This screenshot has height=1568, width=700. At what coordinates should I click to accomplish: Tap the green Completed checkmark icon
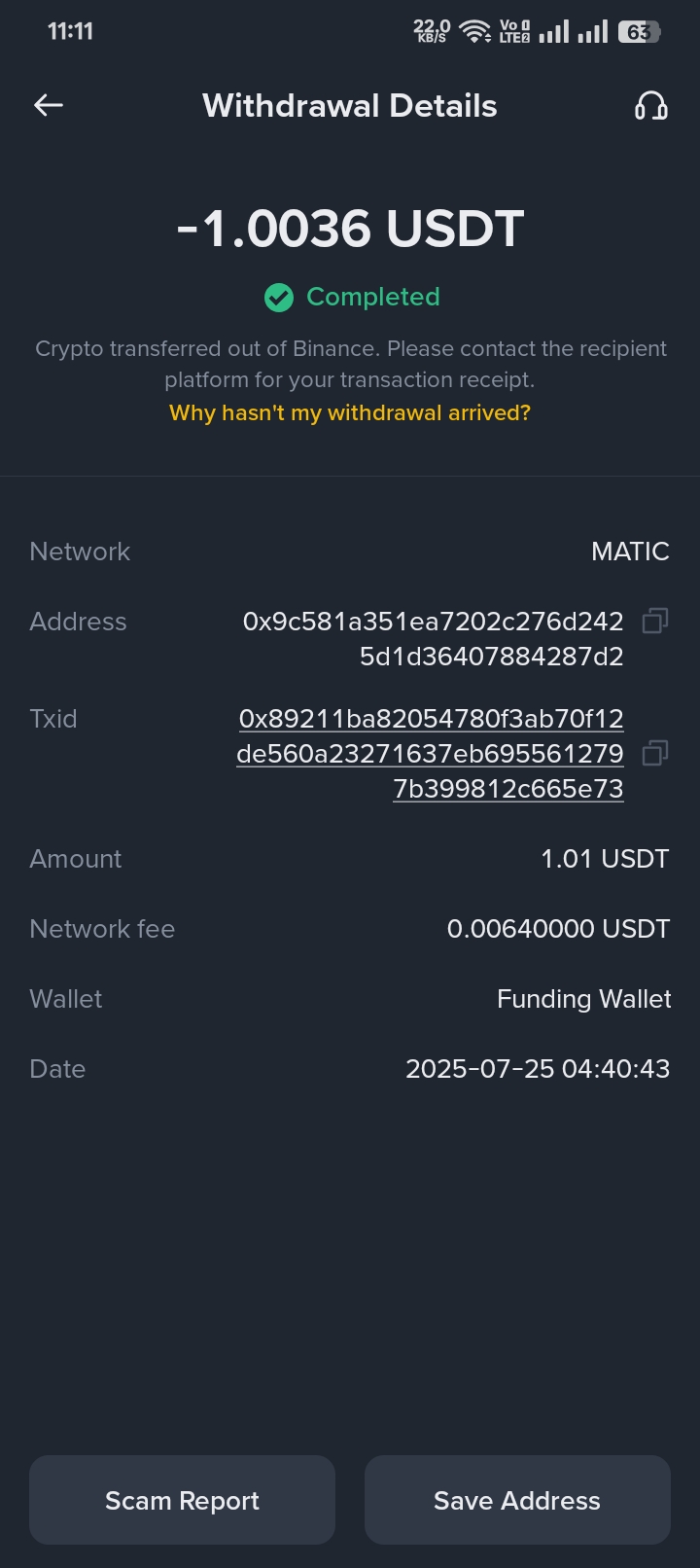coord(279,298)
